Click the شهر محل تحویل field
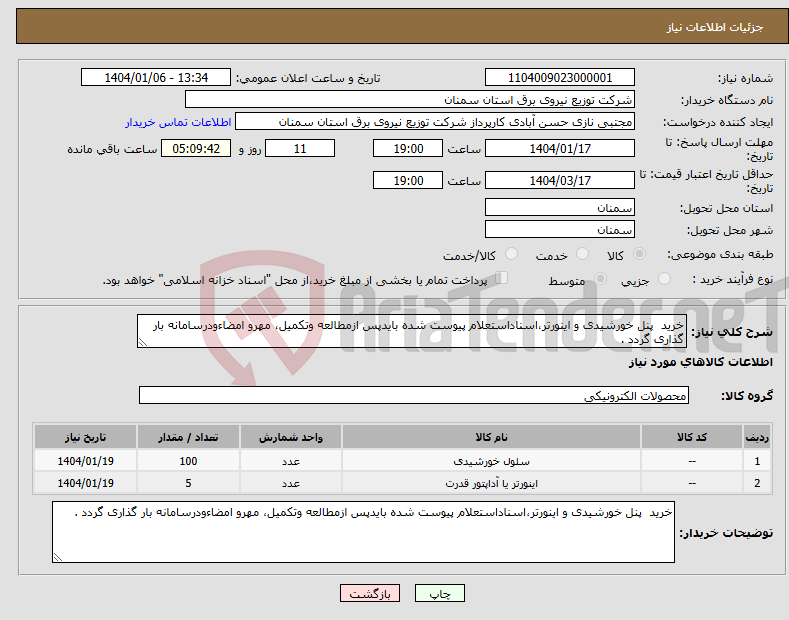789x620 pixels. pyautogui.click(x=560, y=229)
